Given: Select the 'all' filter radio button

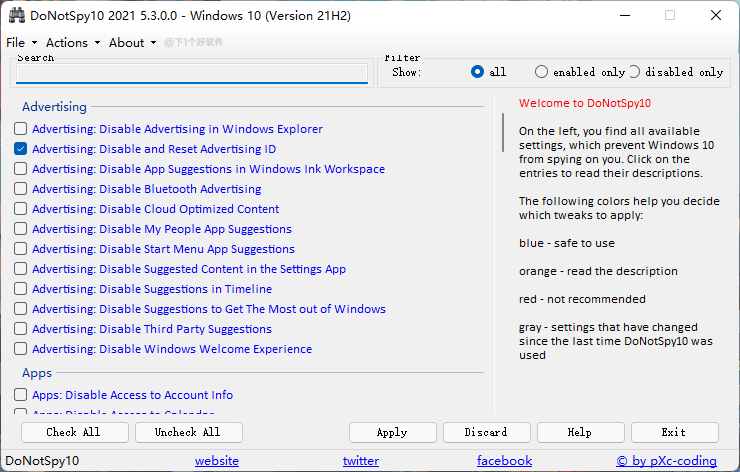Looking at the screenshot, I should coord(477,72).
